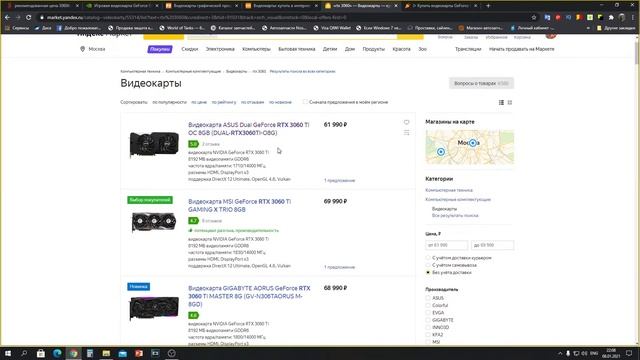640x360 pixels.
Task: Open Microsoft Edge from taskbar
Action: (x=57, y=353)
